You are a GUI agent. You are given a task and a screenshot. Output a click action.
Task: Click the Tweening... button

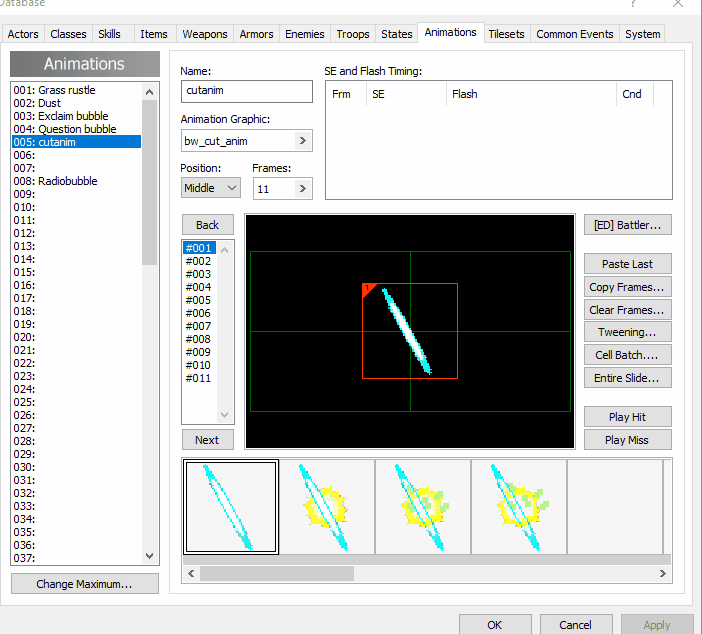(x=627, y=333)
